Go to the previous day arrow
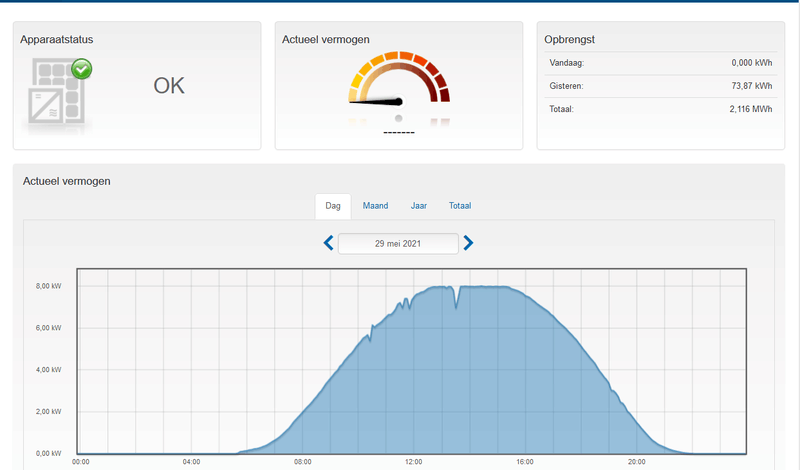800x470 pixels. [x=329, y=243]
